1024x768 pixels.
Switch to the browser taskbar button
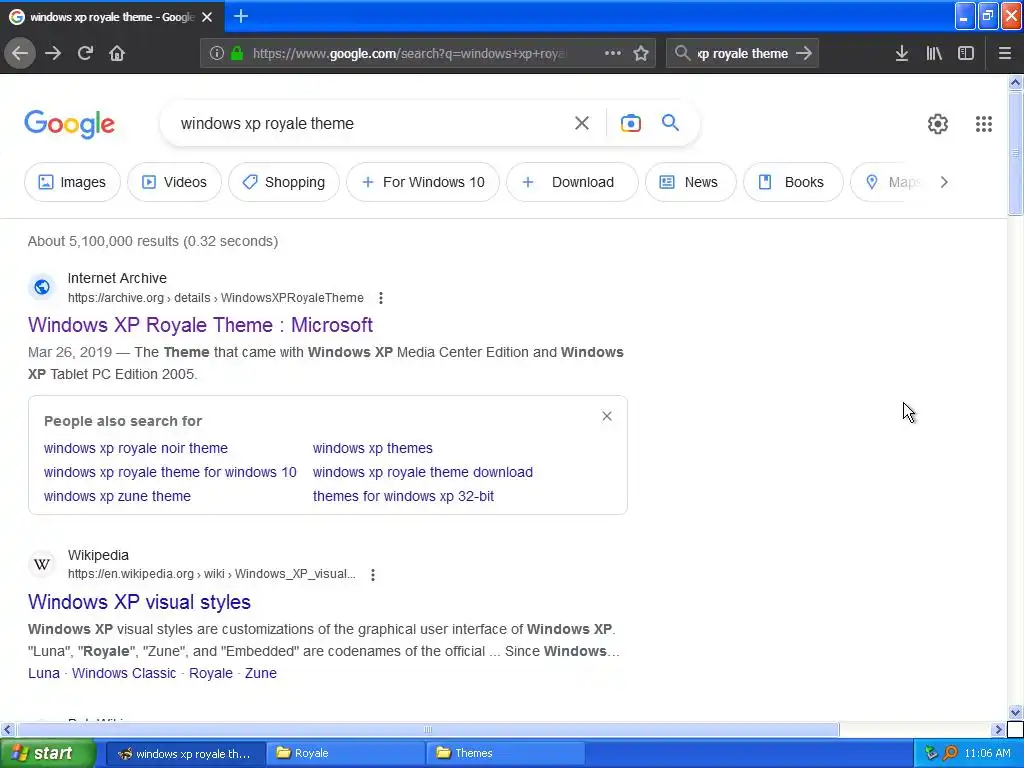click(186, 753)
